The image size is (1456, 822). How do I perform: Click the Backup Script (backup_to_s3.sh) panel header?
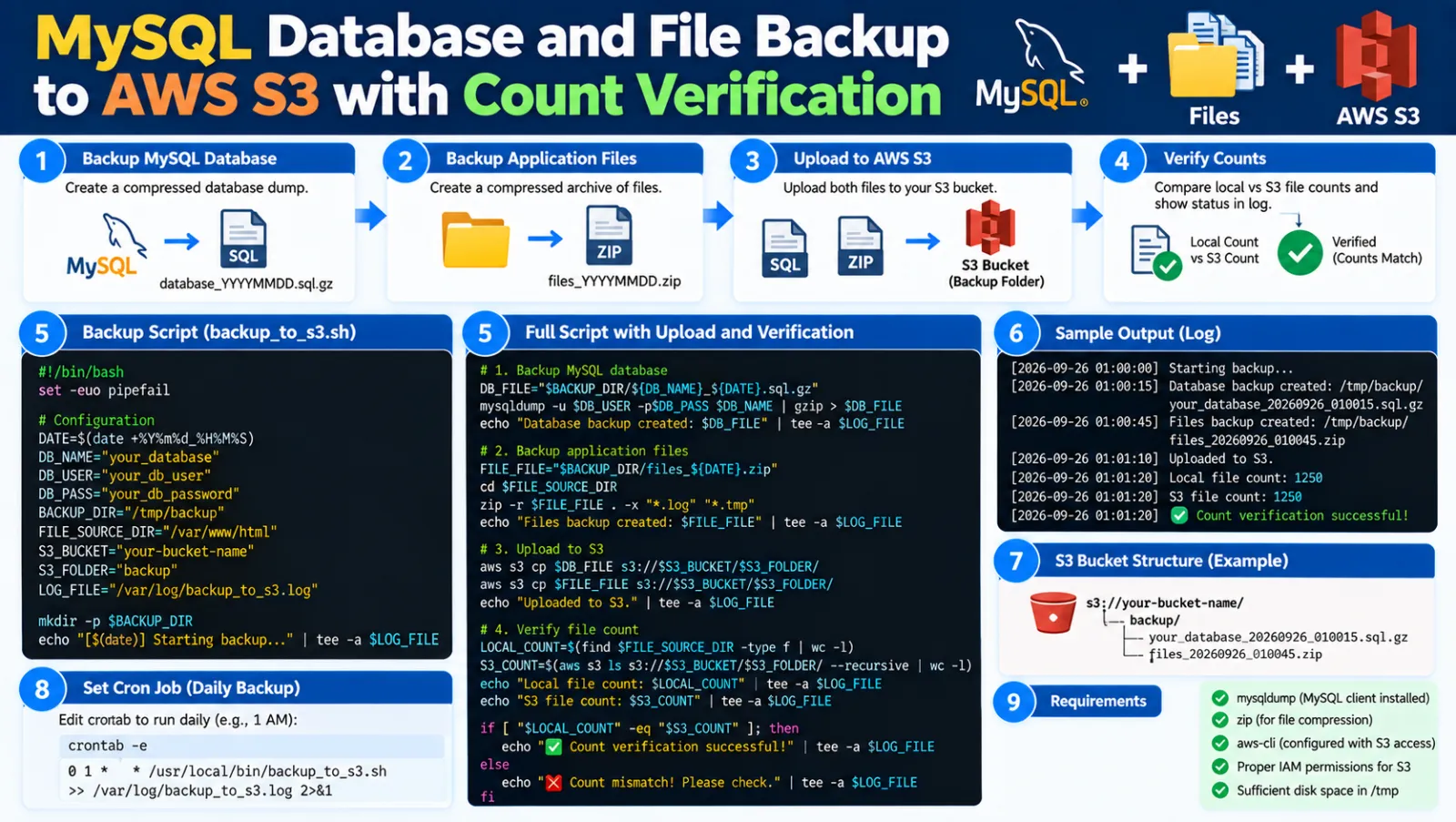(237, 332)
